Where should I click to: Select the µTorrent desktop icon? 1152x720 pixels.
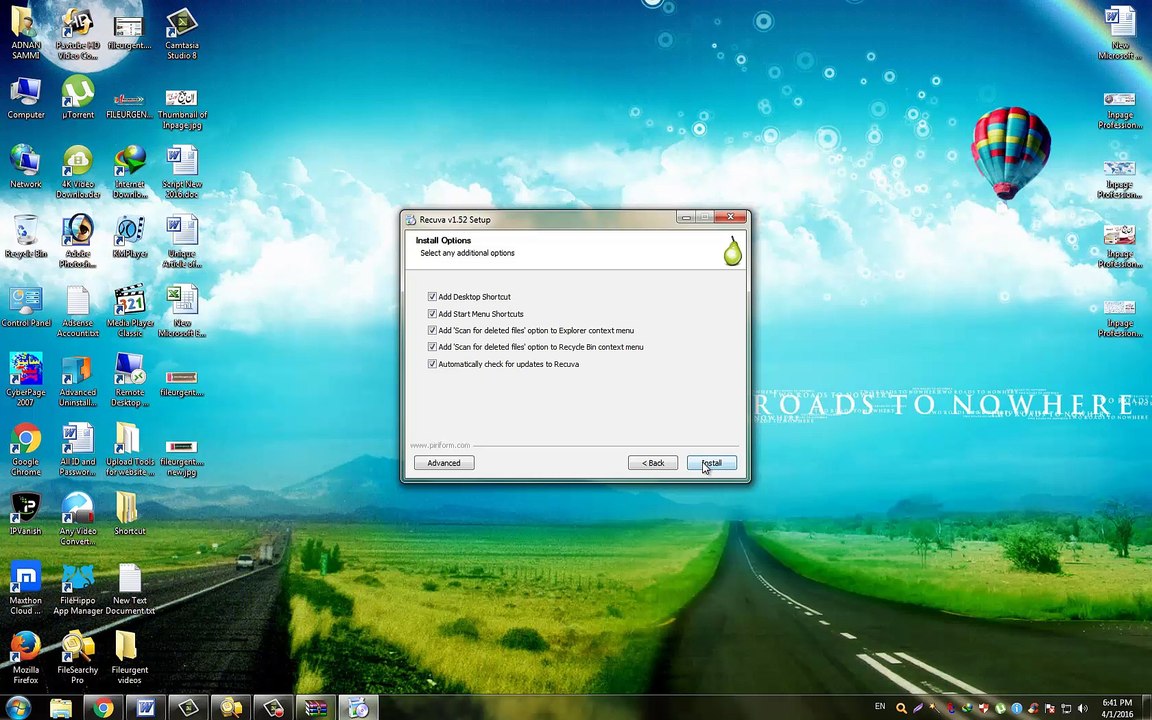coord(78,97)
